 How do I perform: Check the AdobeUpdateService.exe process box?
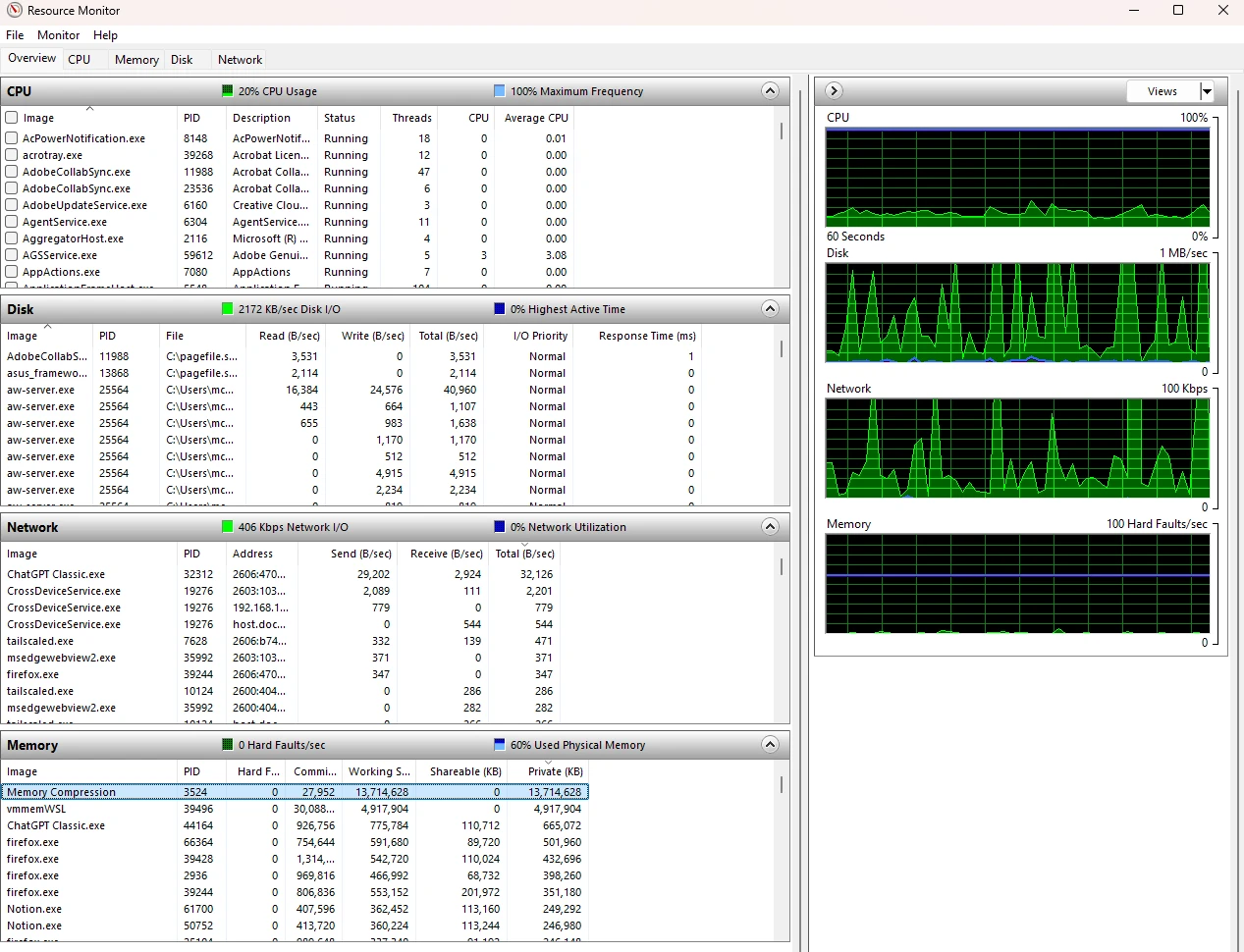pyautogui.click(x=12, y=205)
